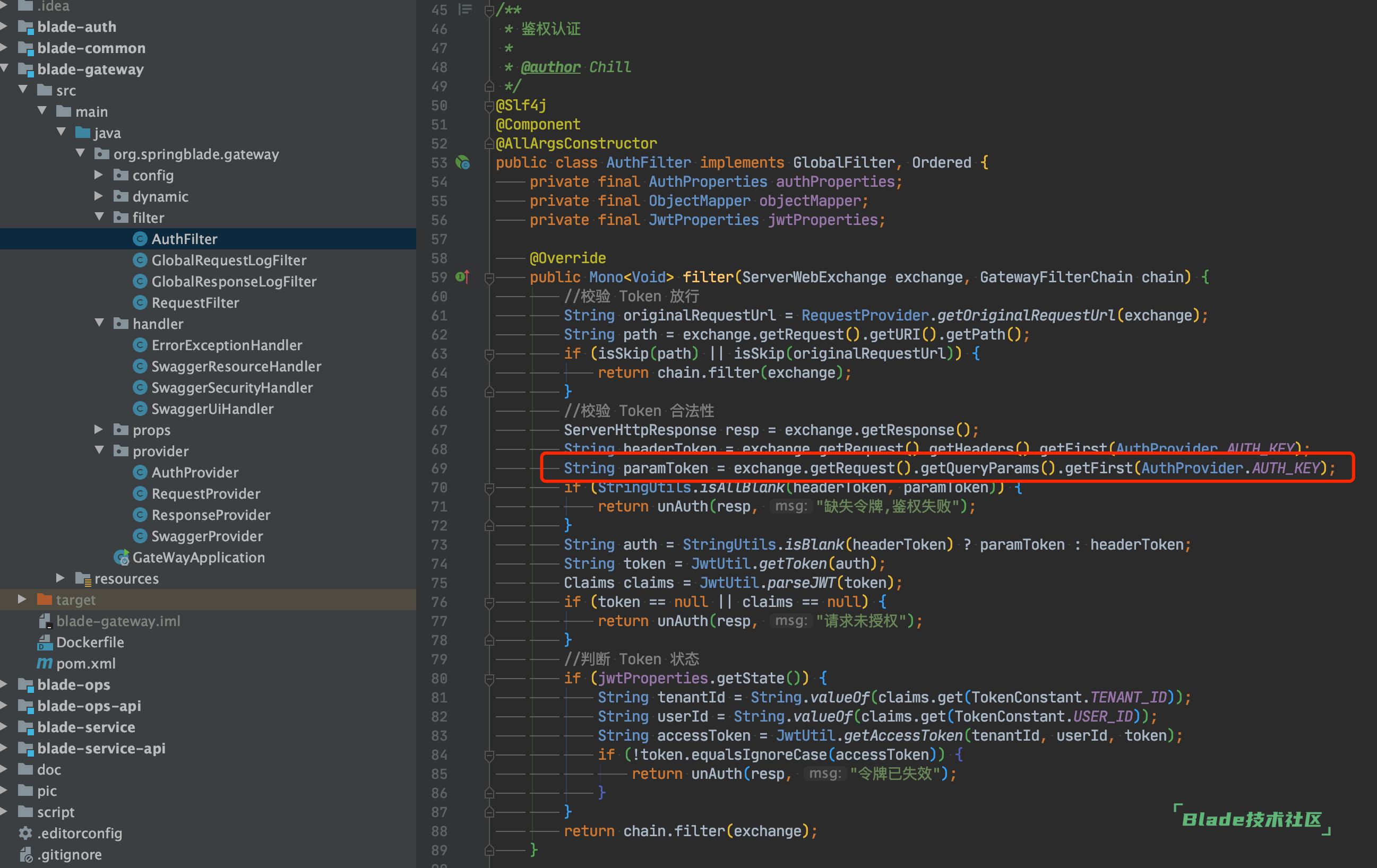Collapse the java source folder
The image size is (1377, 868).
61,132
